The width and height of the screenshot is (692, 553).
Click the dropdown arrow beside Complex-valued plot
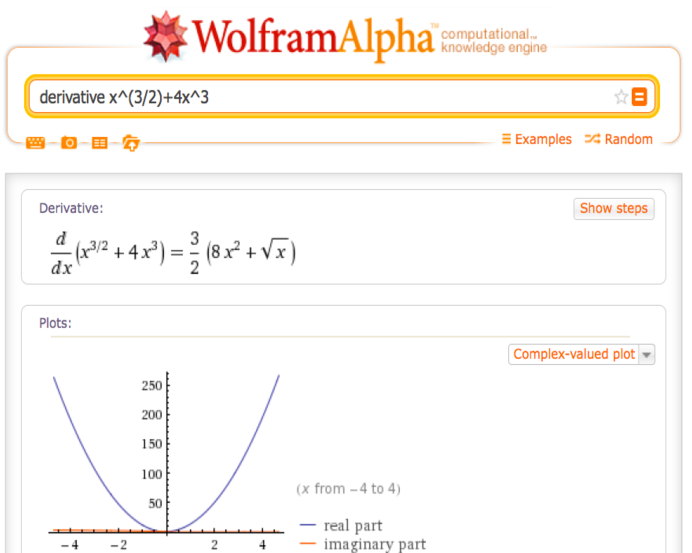pos(647,355)
